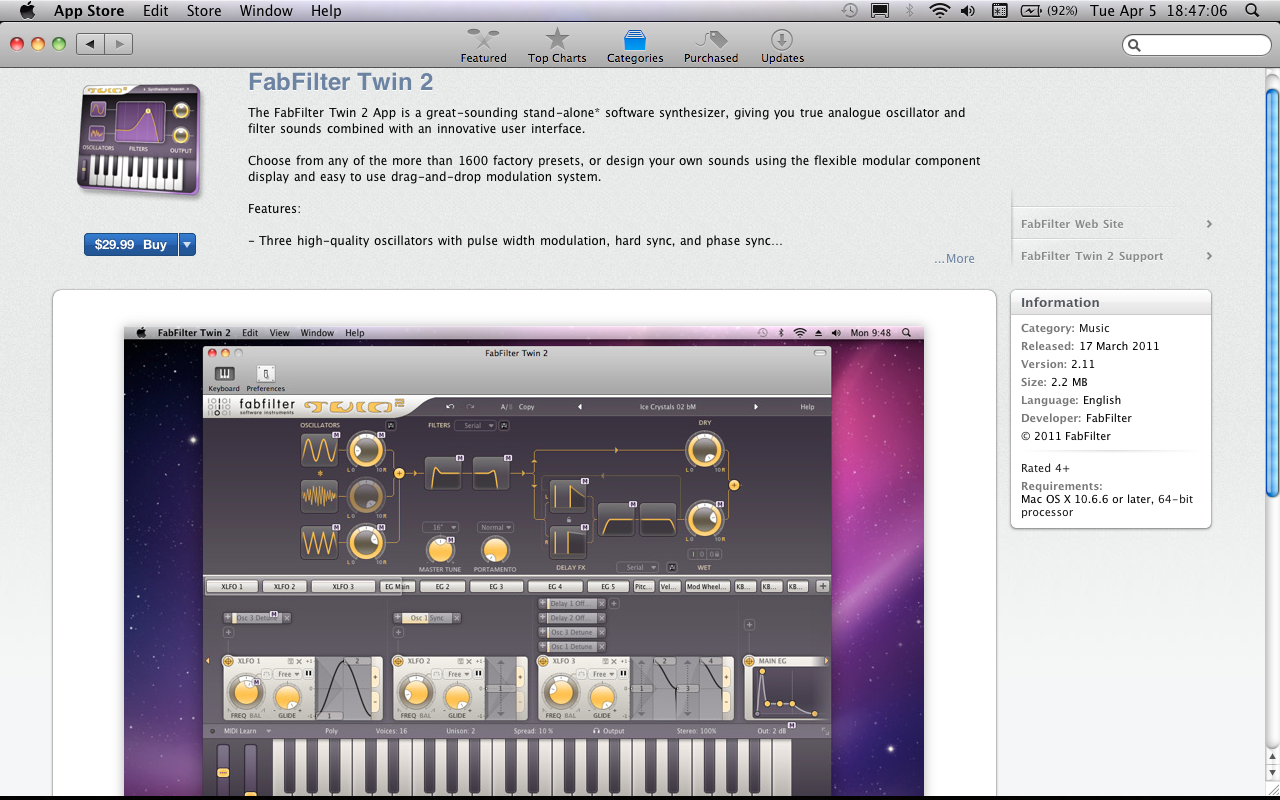The width and height of the screenshot is (1280, 800).
Task: Open the Purchased section
Action: [x=711, y=45]
